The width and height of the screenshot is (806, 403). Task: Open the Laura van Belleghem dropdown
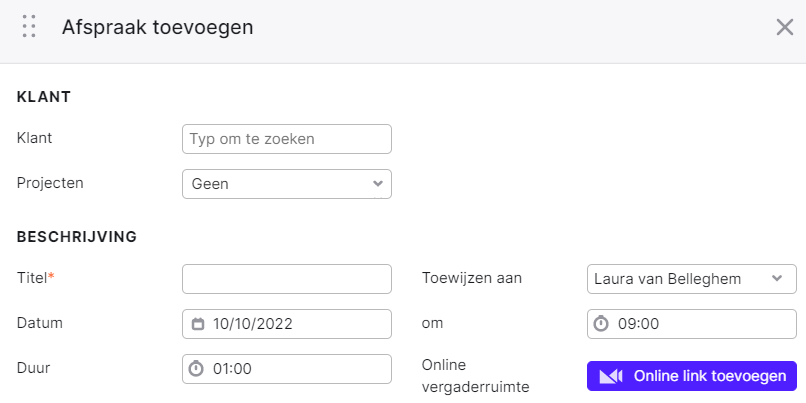[x=692, y=279]
